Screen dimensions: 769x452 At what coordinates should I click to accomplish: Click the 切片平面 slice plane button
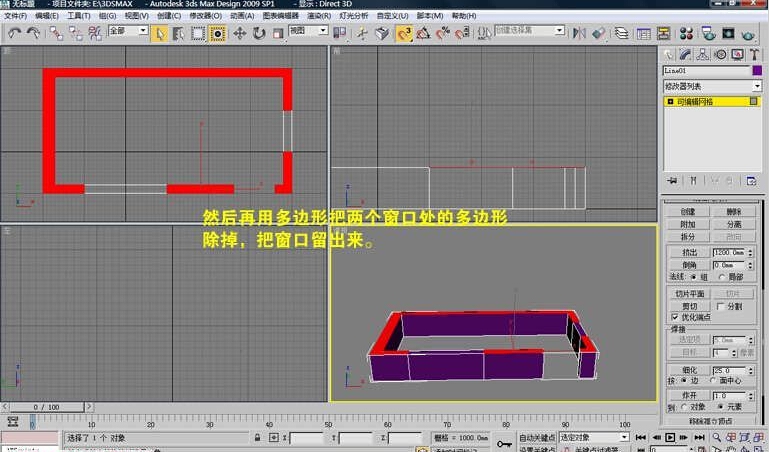(690, 294)
